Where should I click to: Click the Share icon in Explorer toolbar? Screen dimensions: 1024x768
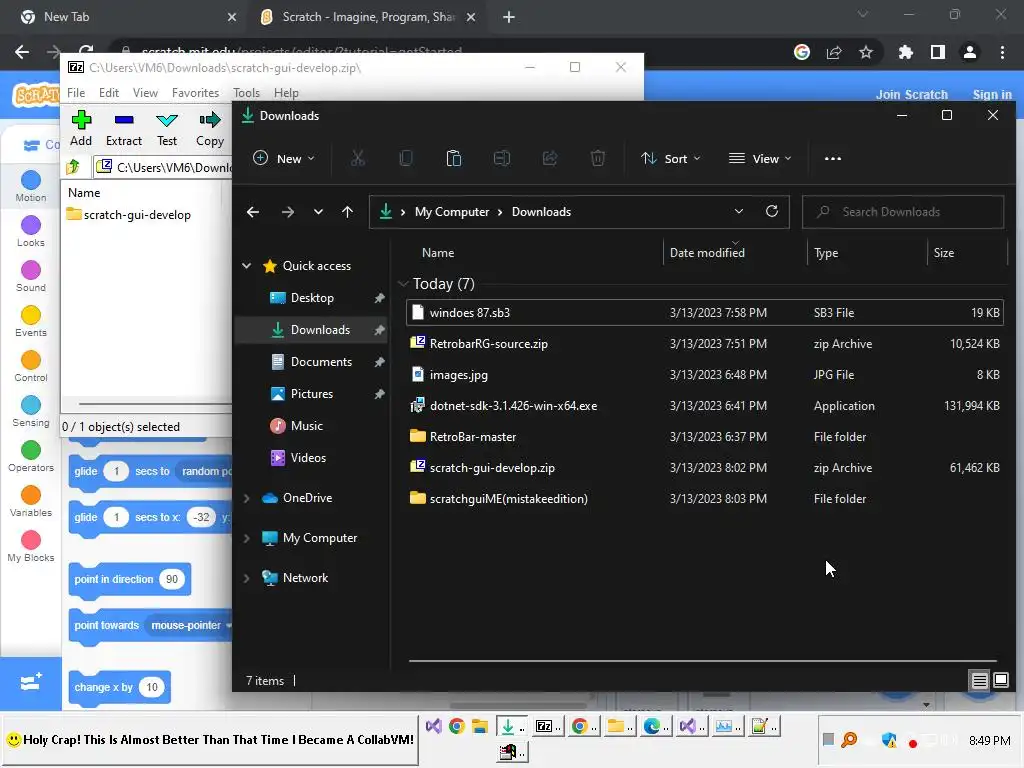tap(550, 158)
